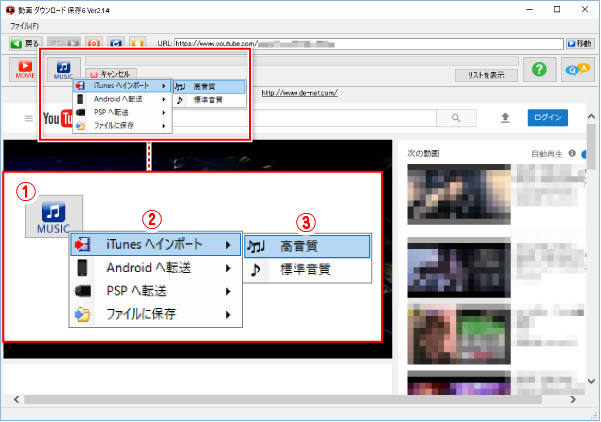The width and height of the screenshot is (601, 422).
Task: Pick 標準音質 in the small non-magnified submenu
Action: coord(209,100)
